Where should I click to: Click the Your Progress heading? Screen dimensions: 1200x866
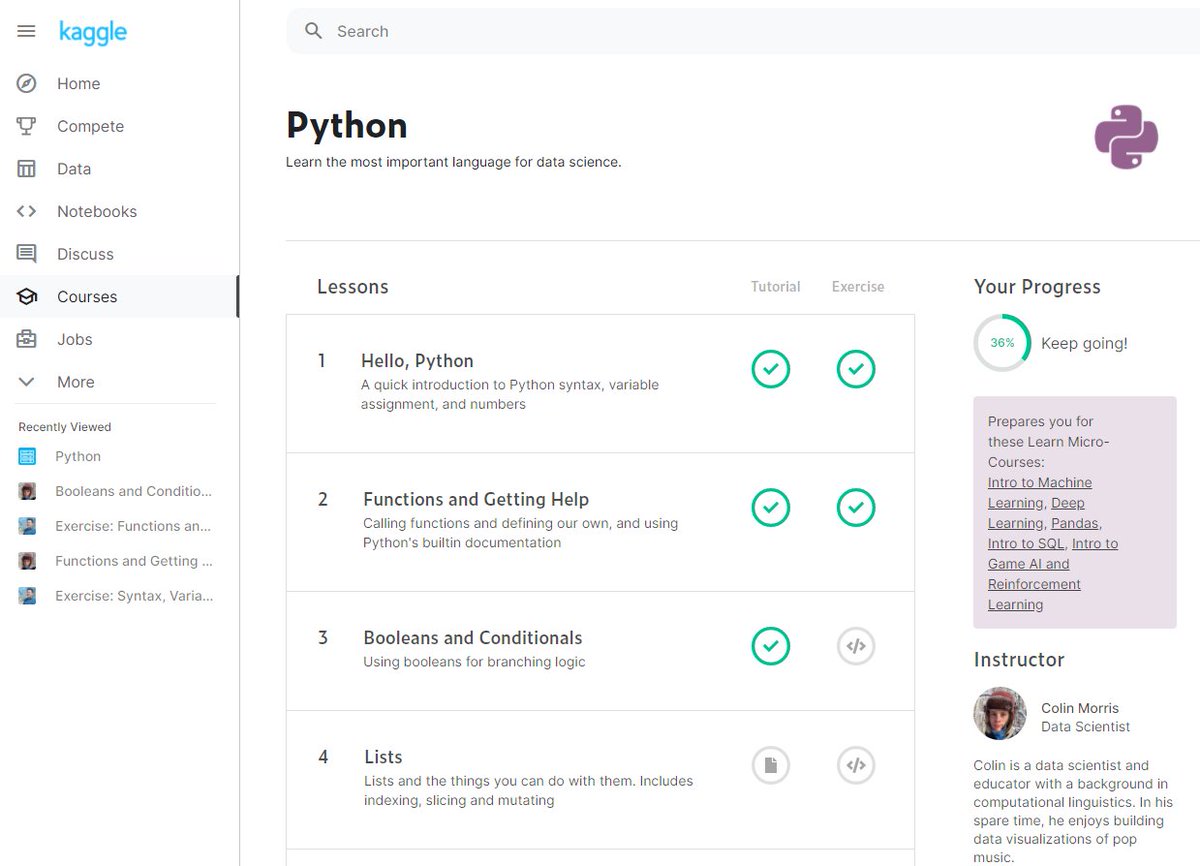point(1037,287)
